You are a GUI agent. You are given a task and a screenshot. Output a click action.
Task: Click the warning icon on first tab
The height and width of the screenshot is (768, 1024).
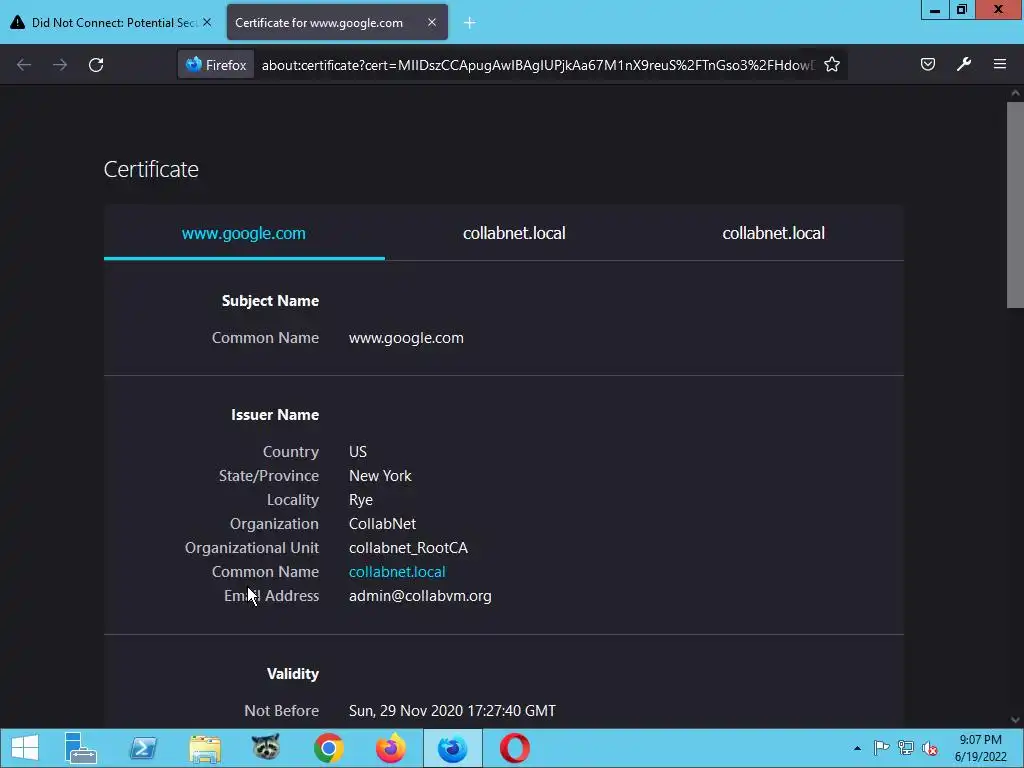pyautogui.click(x=18, y=22)
